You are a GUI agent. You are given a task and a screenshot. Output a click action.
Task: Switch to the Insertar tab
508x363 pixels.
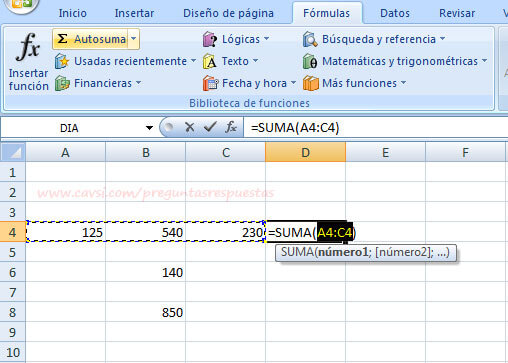click(x=134, y=13)
